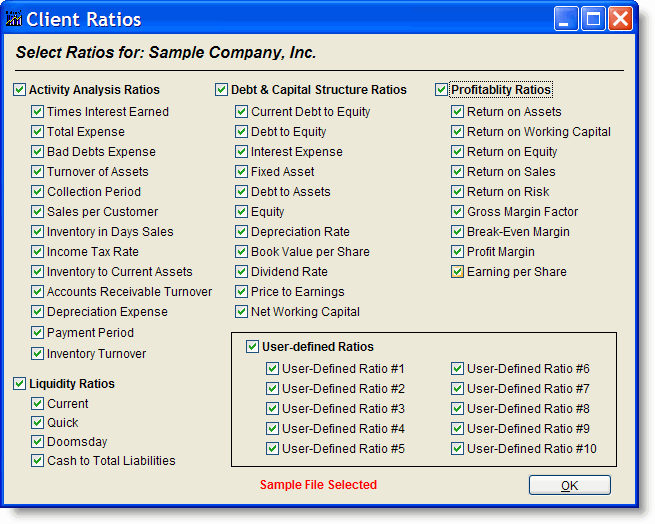Toggle the Profitablity Ratios group checkbox
This screenshot has height=524, width=655.
coord(441,89)
